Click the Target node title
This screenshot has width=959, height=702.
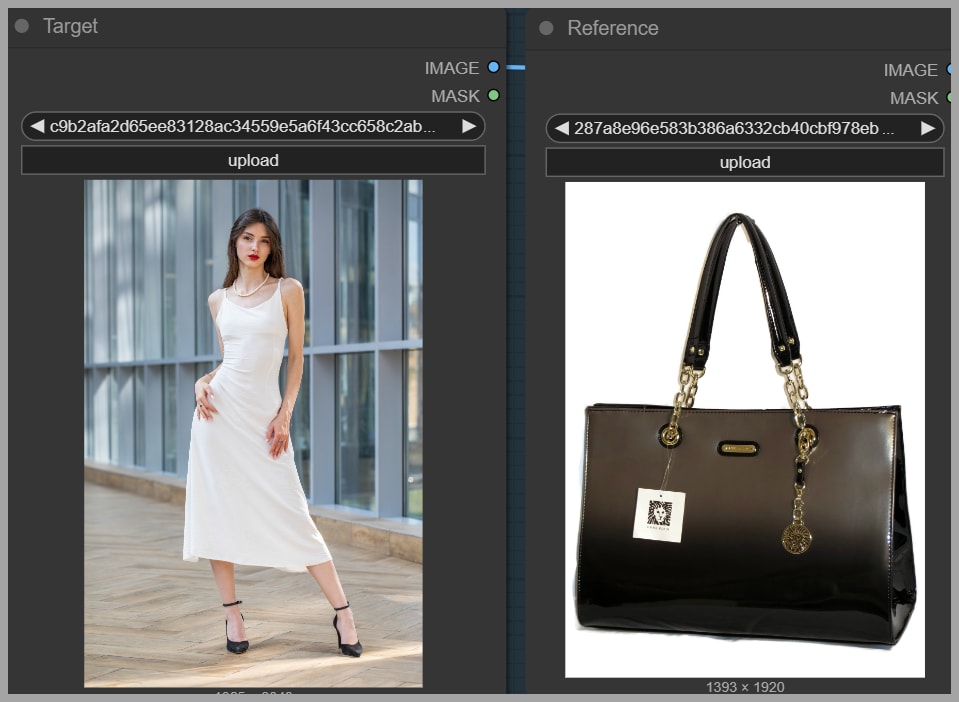click(70, 26)
